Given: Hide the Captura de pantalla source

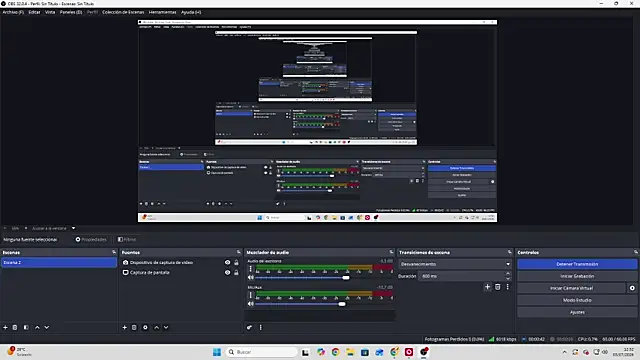Looking at the screenshot, I should (227, 272).
